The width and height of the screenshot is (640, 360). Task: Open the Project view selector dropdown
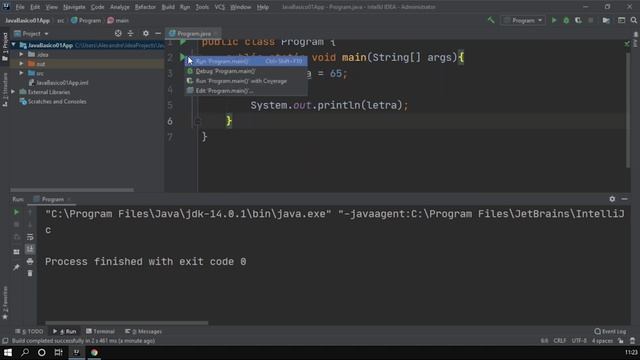pos(31,33)
